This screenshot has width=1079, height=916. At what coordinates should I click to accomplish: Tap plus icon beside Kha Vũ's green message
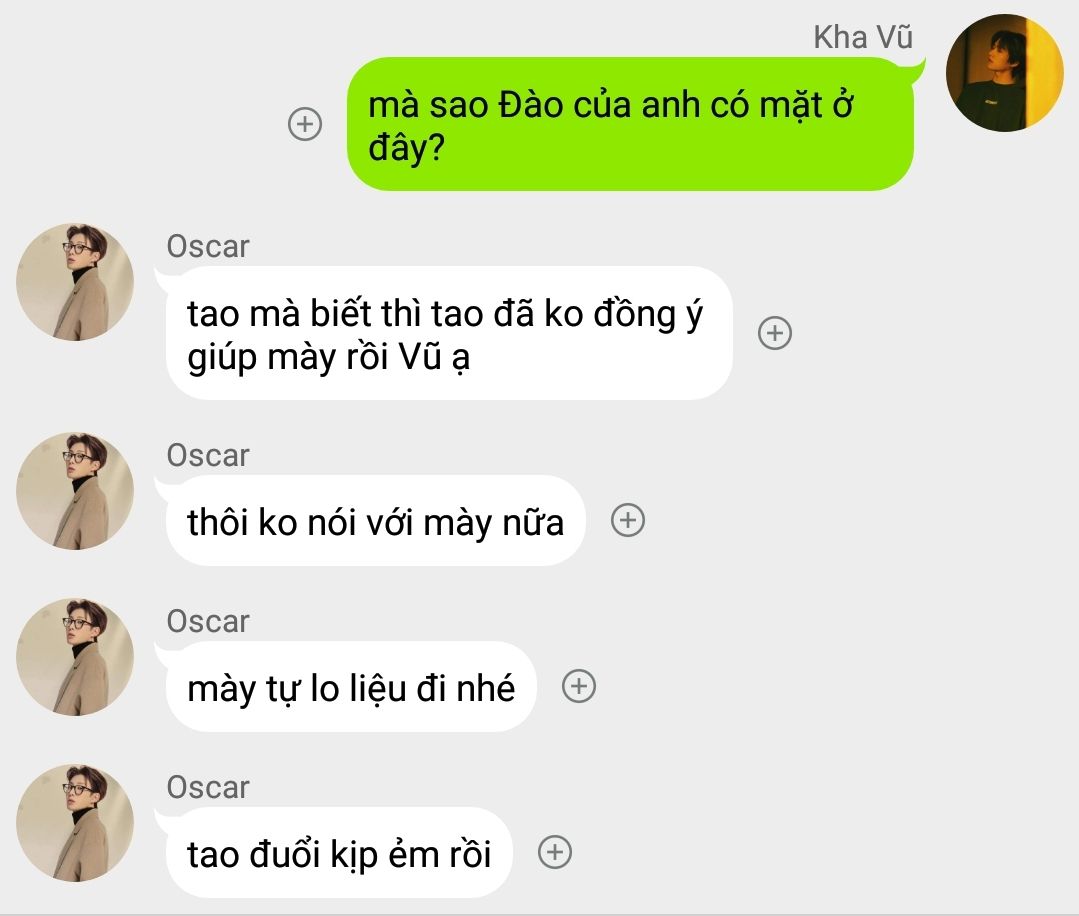(x=305, y=124)
